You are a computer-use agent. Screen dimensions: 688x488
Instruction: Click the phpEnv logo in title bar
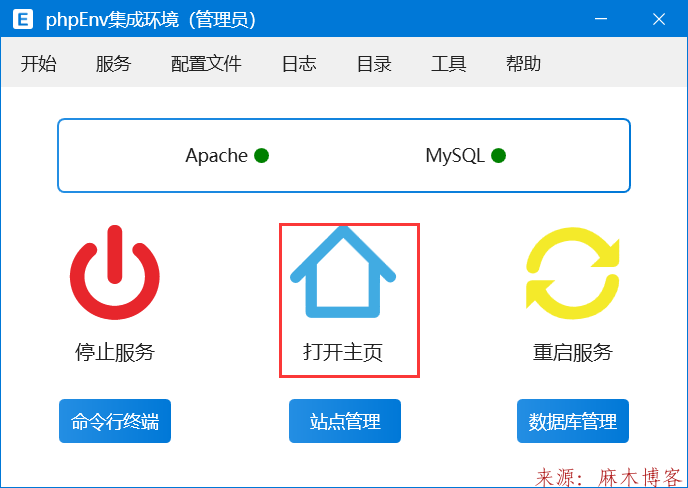click(23, 19)
